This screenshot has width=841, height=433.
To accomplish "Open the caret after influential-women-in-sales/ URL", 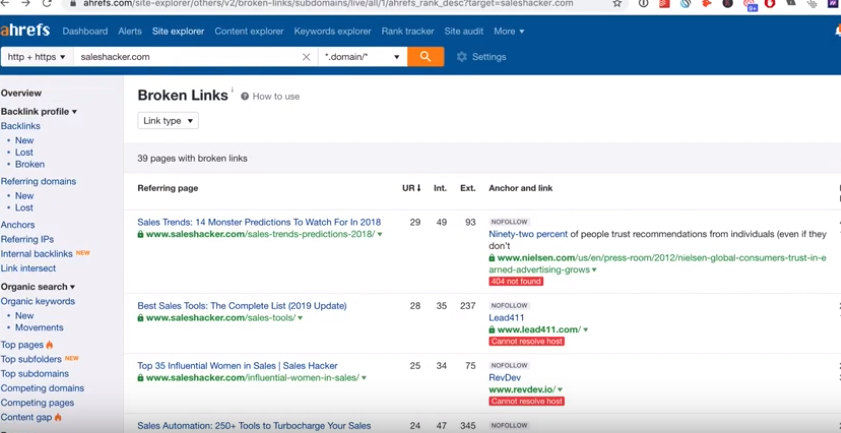I will 364,378.
